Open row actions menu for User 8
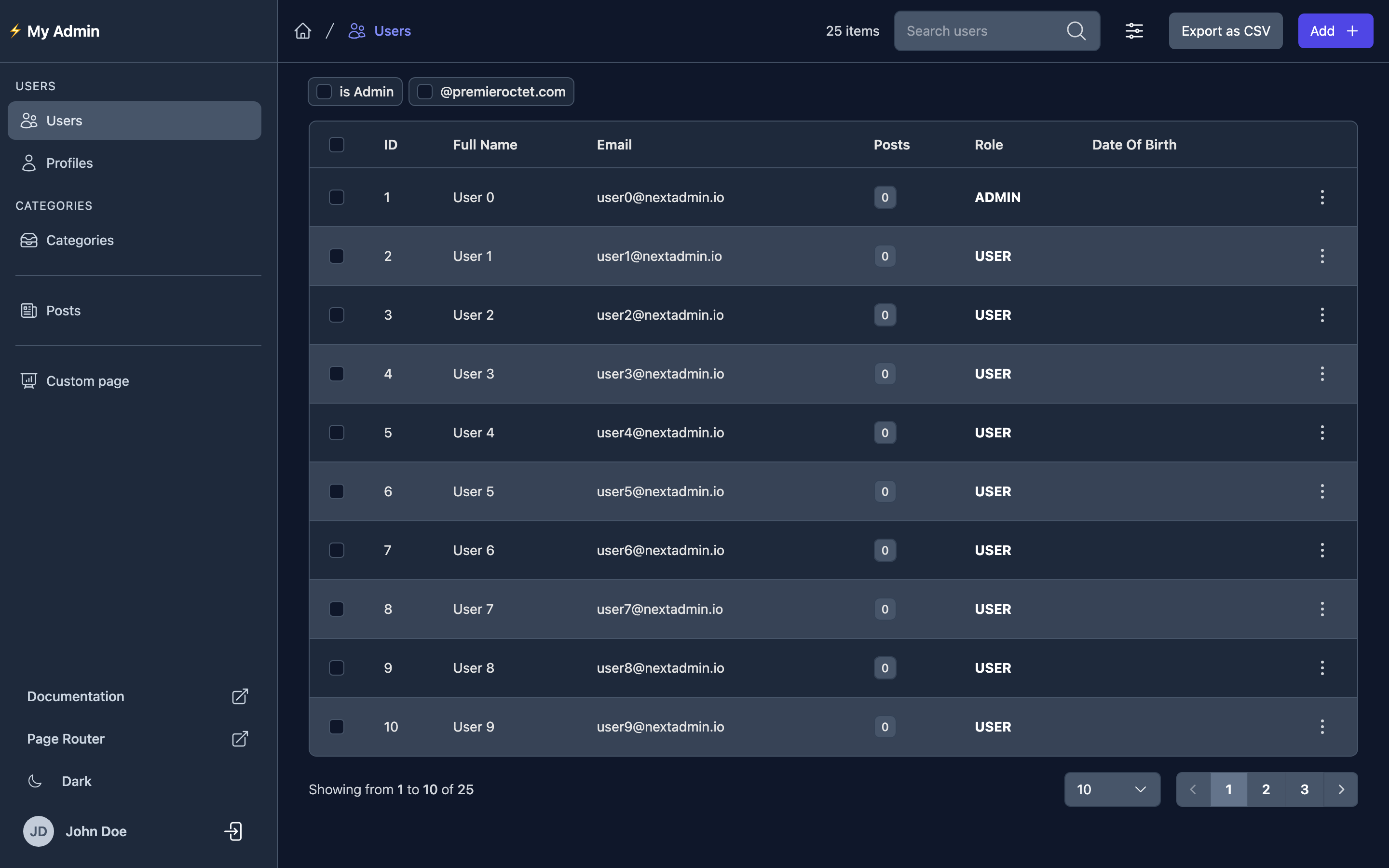Screen dimensions: 1389x868 tap(1322, 668)
